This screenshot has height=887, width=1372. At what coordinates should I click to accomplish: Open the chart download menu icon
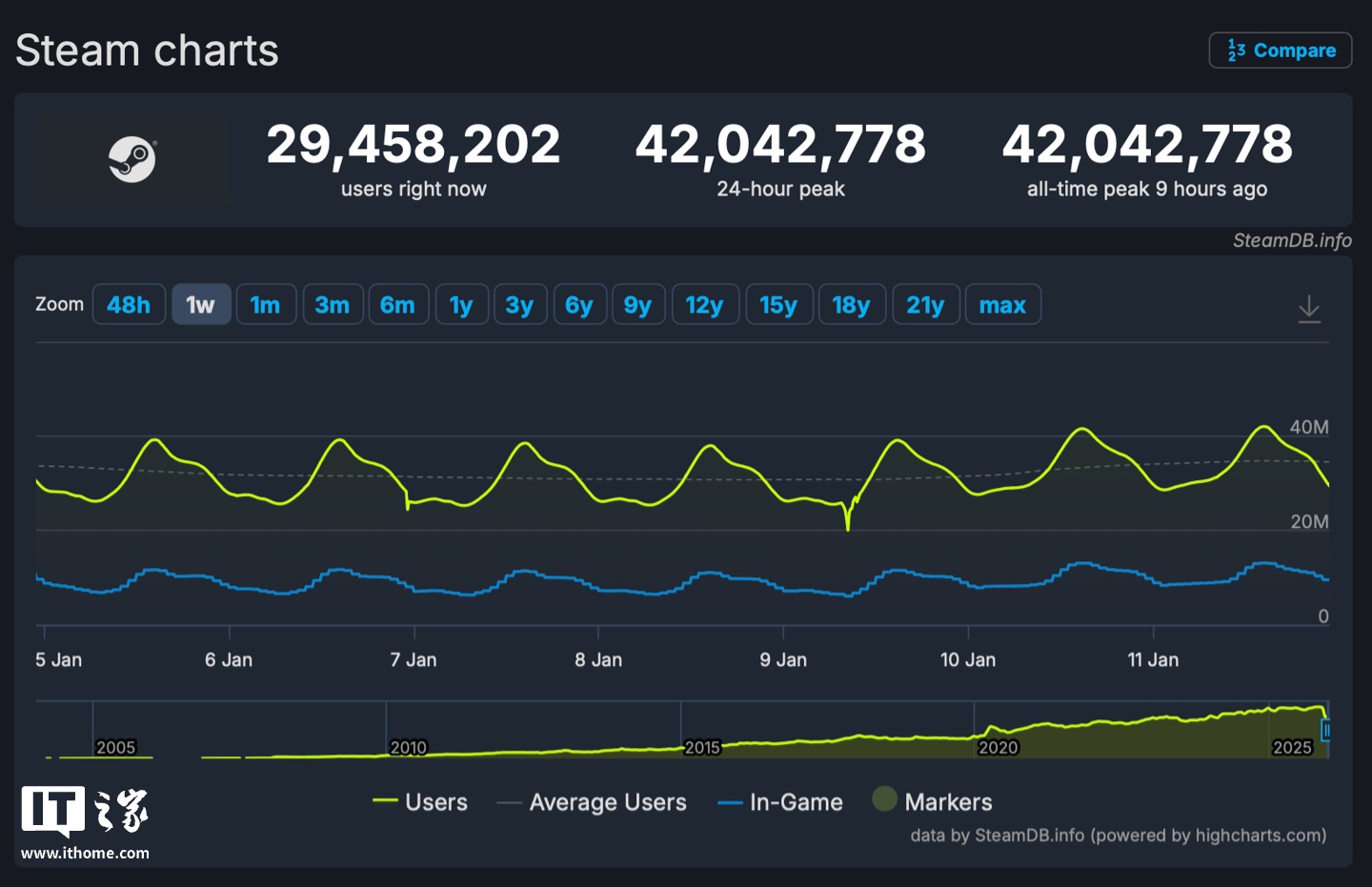click(1309, 308)
